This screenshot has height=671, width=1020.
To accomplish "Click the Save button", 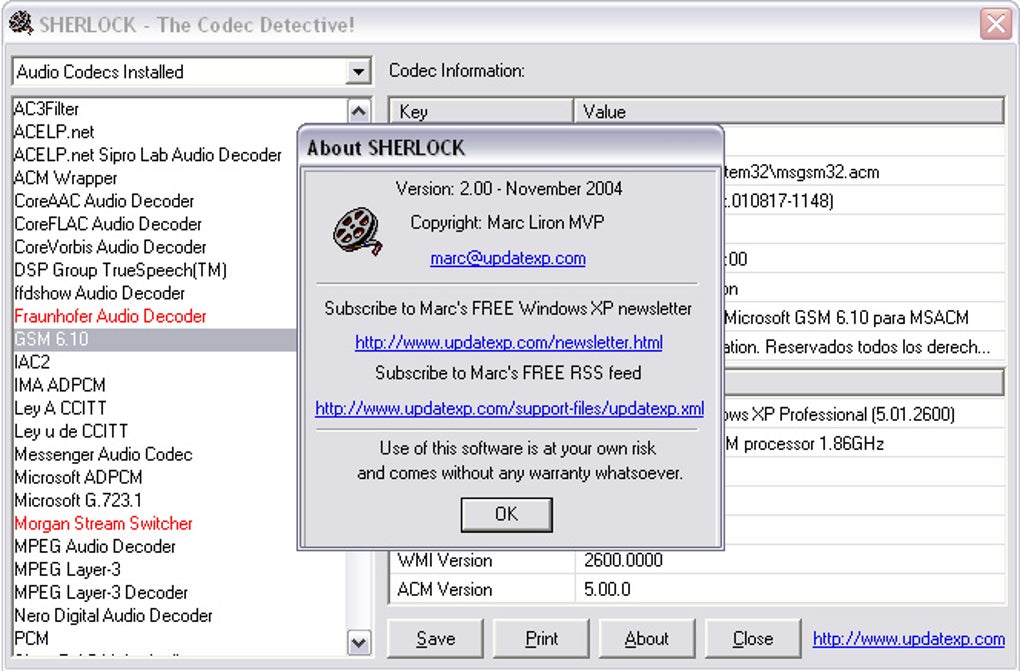I will pos(435,638).
